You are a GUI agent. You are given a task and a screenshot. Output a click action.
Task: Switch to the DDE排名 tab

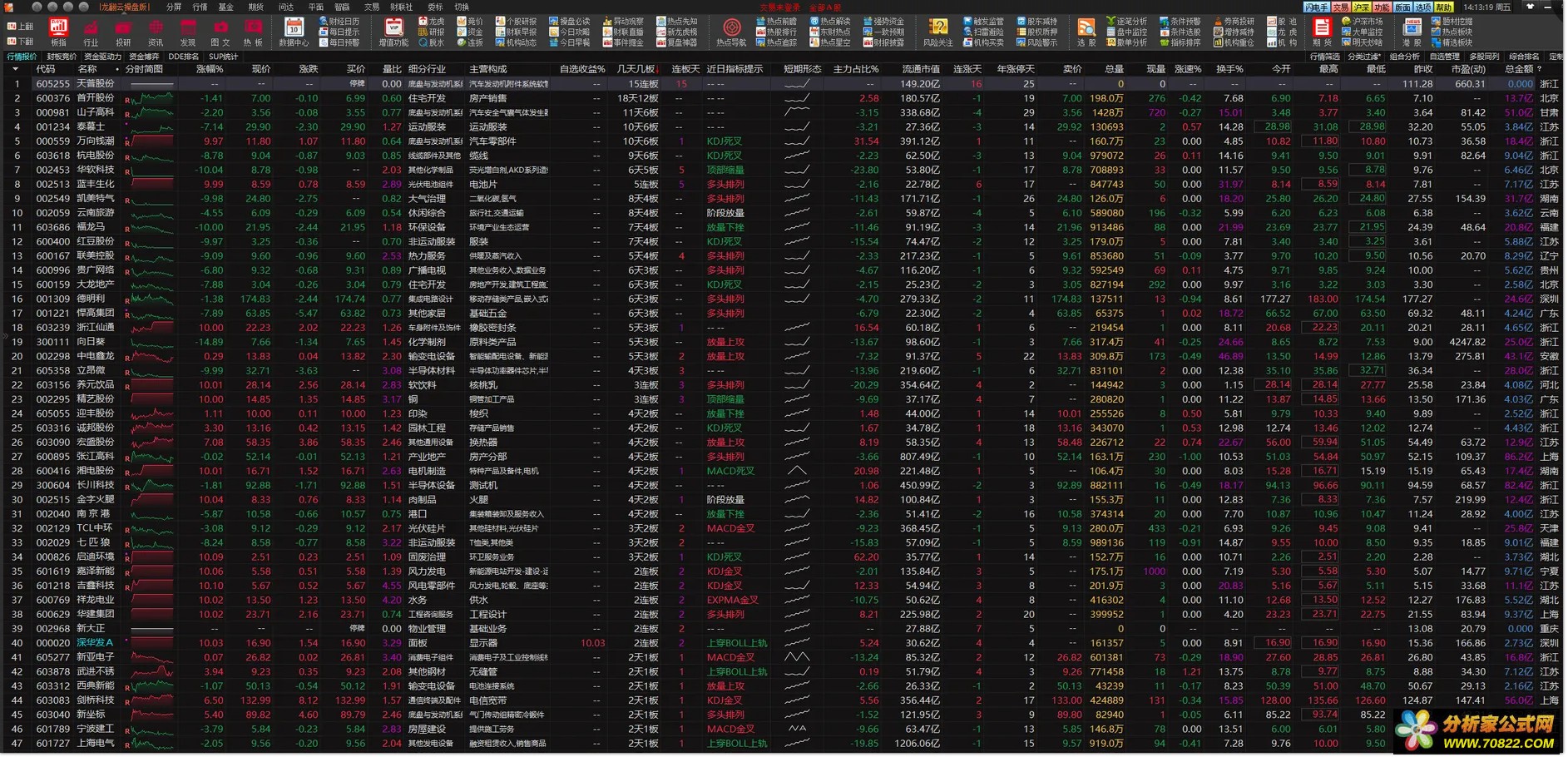183,57
